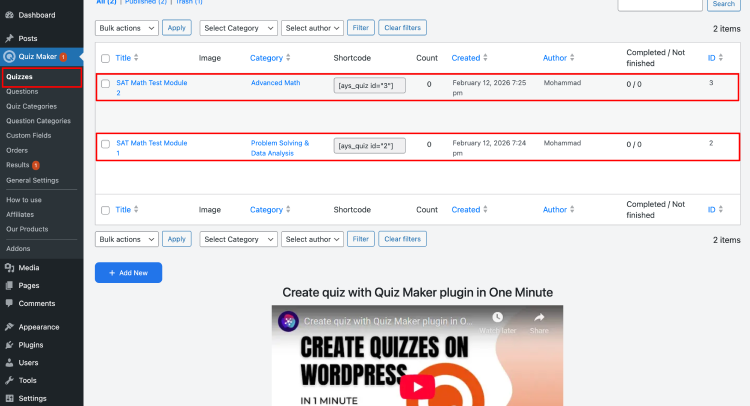Click the Add New button

128,273
